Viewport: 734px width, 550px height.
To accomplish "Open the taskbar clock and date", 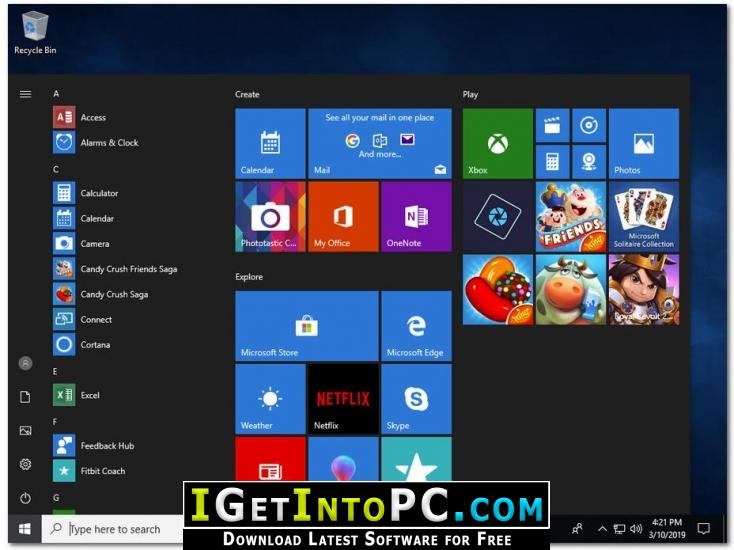I will click(x=667, y=528).
